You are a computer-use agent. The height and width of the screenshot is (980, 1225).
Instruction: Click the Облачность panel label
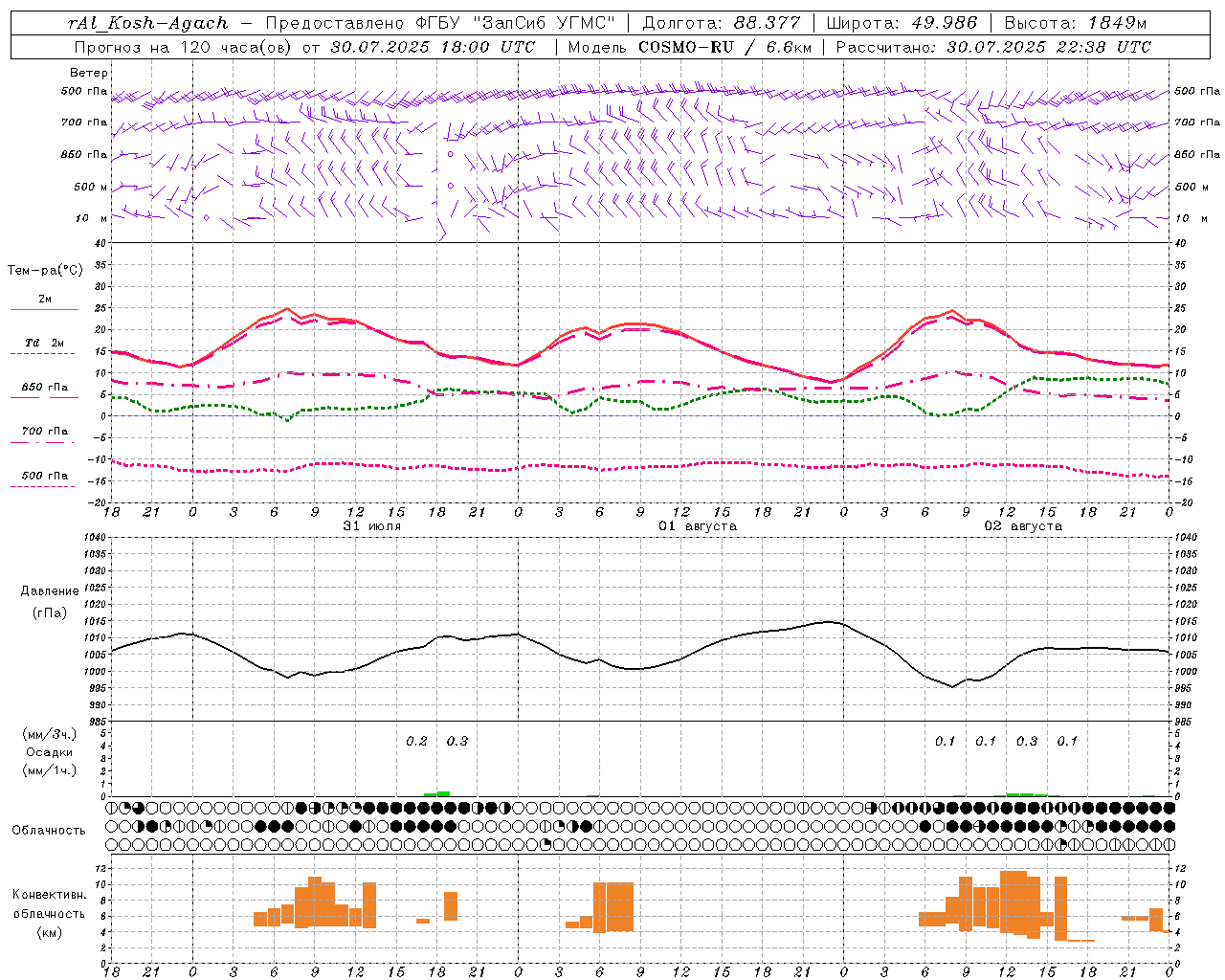49,830
